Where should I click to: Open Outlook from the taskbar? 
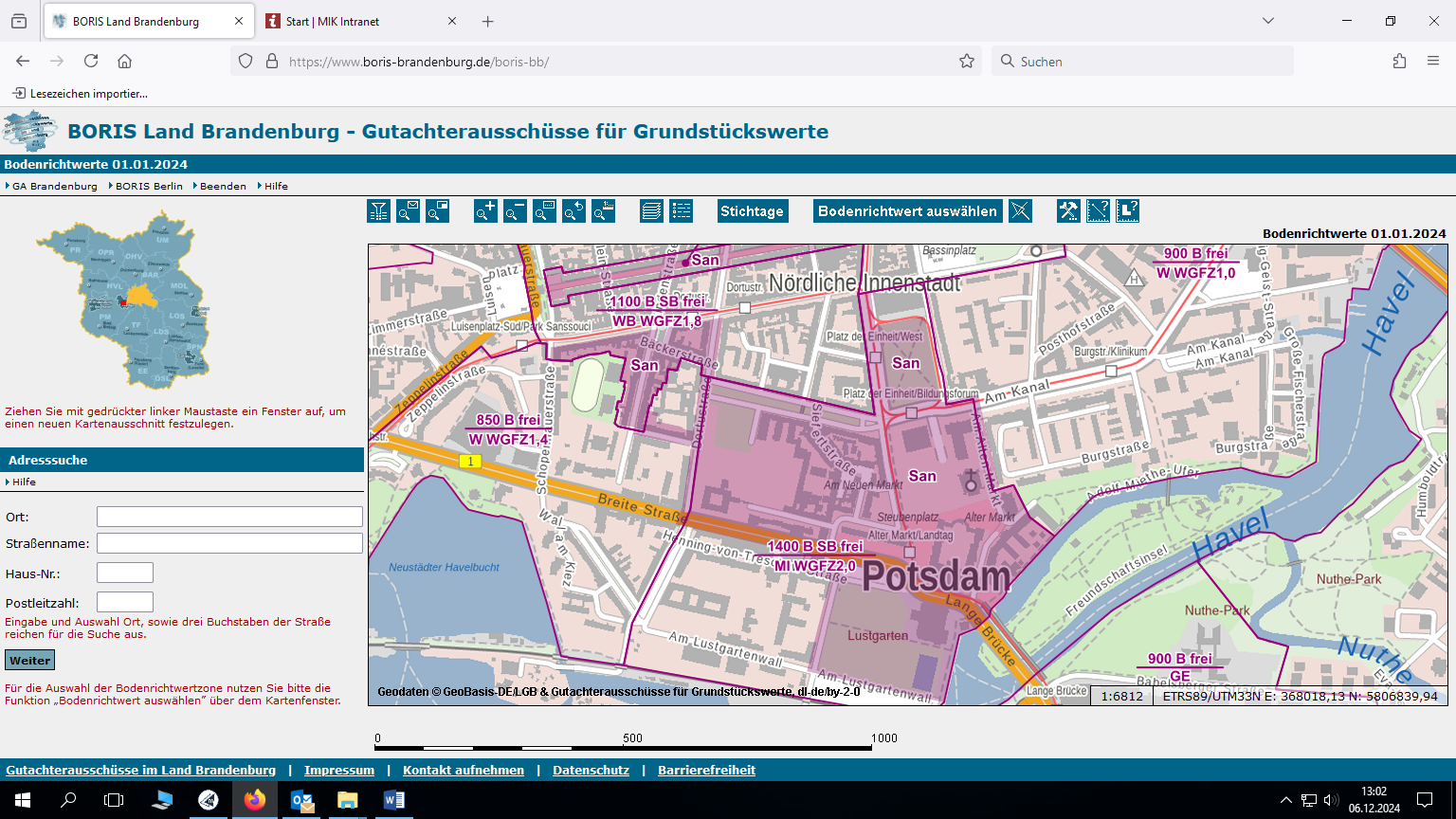pos(301,800)
